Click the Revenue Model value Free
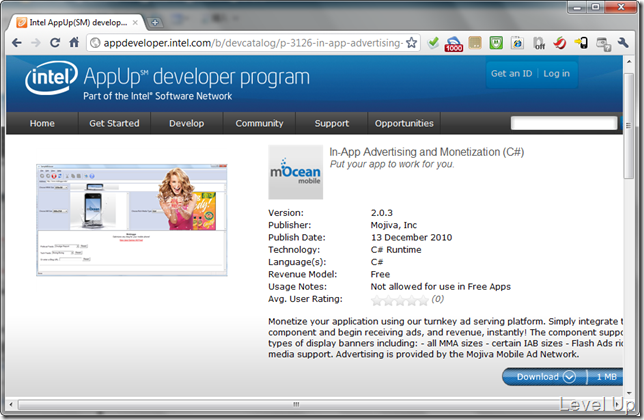This screenshot has height=420, width=644. (x=380, y=274)
